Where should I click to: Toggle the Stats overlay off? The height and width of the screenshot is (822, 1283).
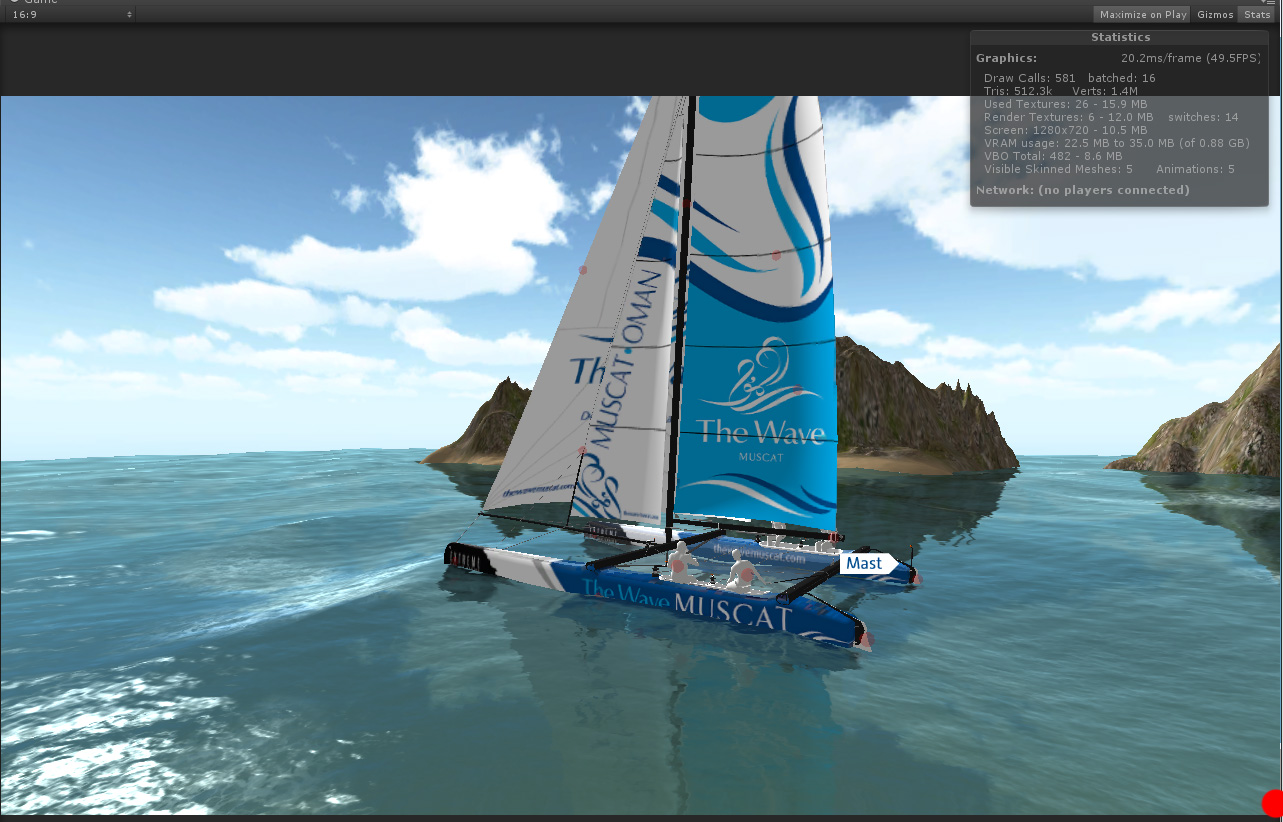click(x=1256, y=14)
